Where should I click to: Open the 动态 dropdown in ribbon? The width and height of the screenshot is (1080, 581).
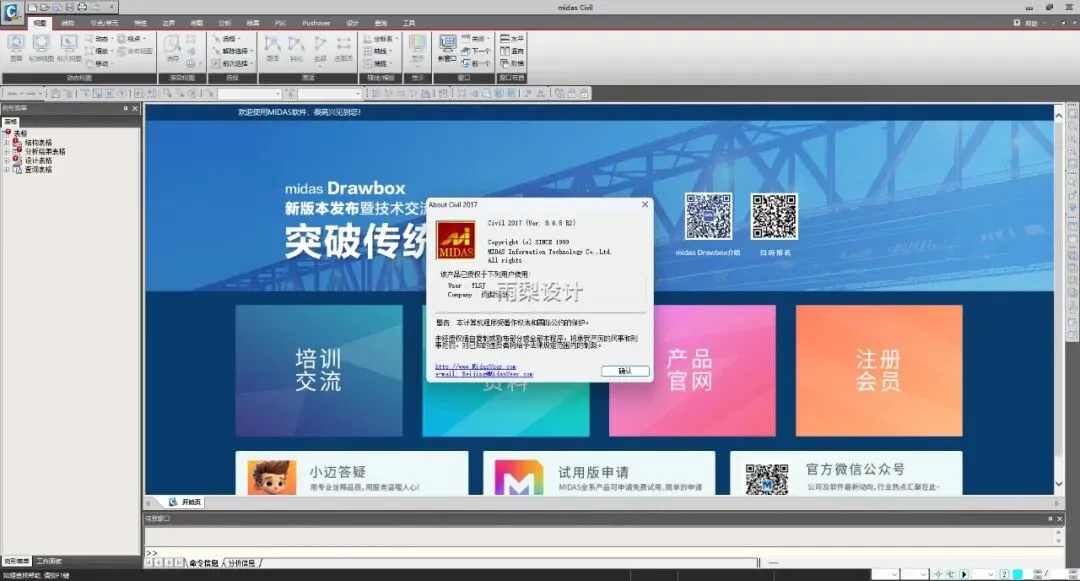click(99, 39)
